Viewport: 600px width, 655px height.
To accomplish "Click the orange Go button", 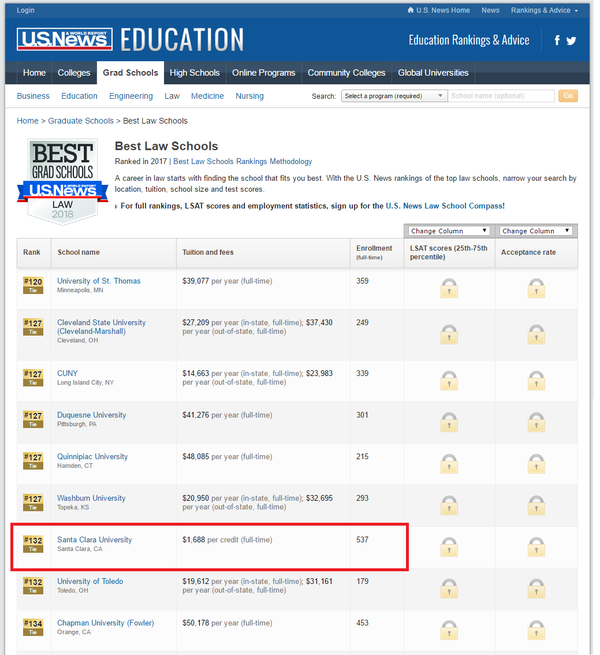I will [568, 96].
